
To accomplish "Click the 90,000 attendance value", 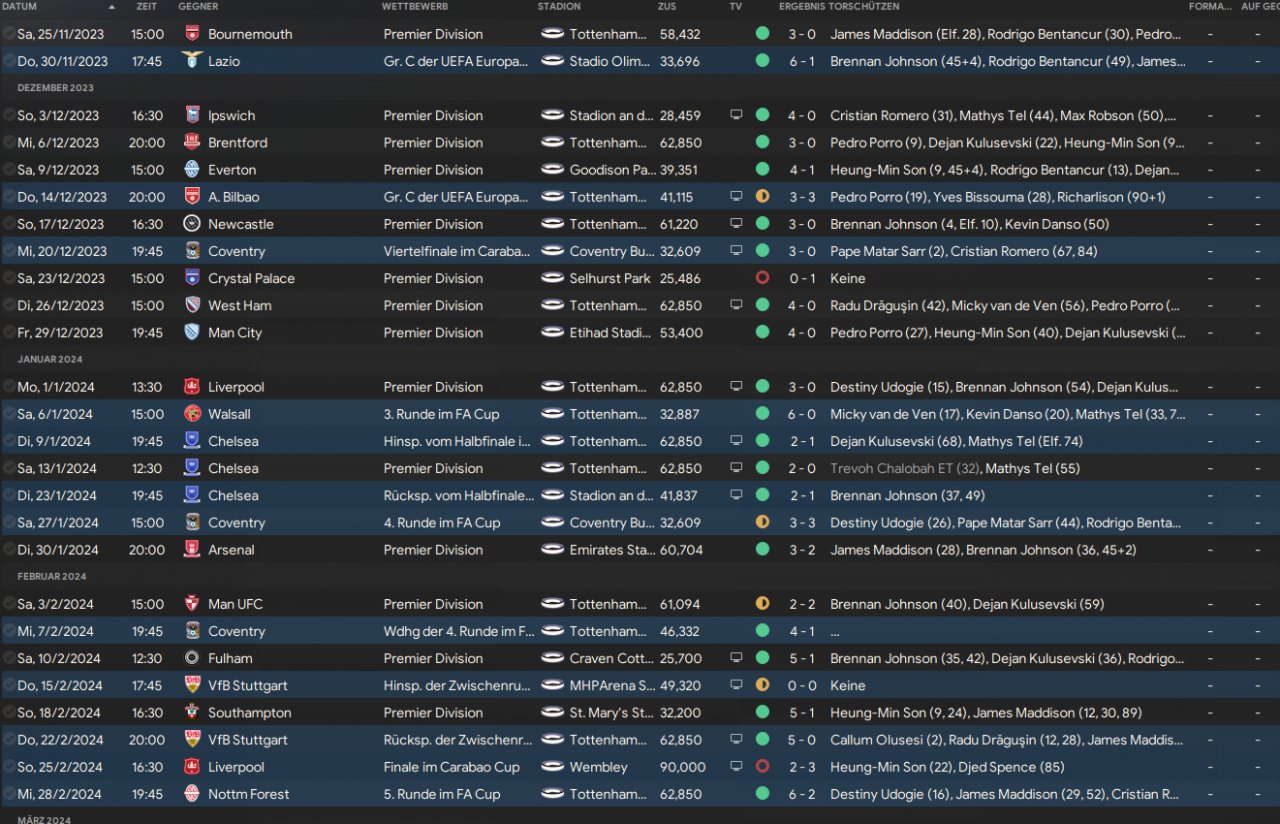I will [682, 767].
